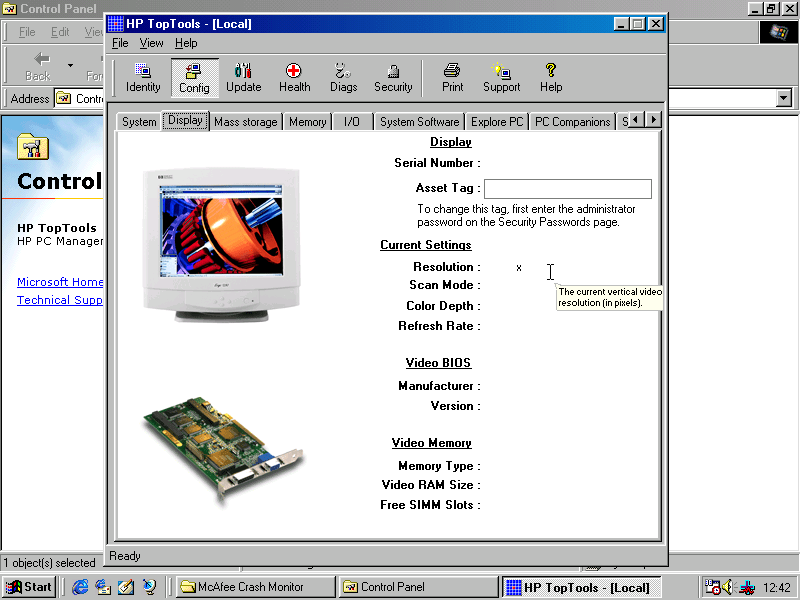Open the Support lightbulb icon
This screenshot has height=600, width=800.
pos(501,78)
